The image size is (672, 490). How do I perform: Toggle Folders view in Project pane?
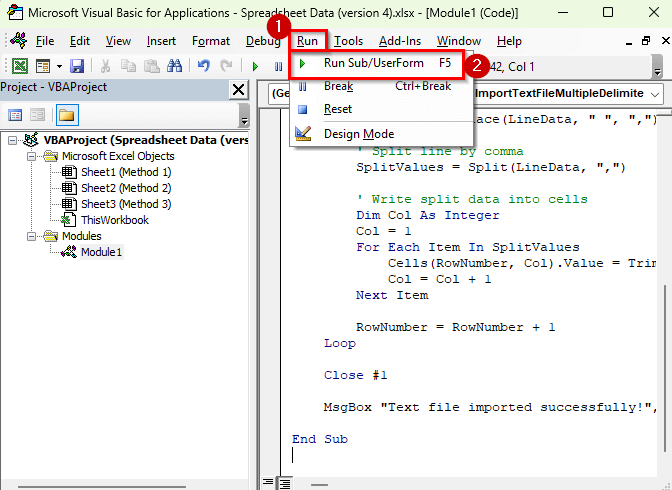[67, 115]
